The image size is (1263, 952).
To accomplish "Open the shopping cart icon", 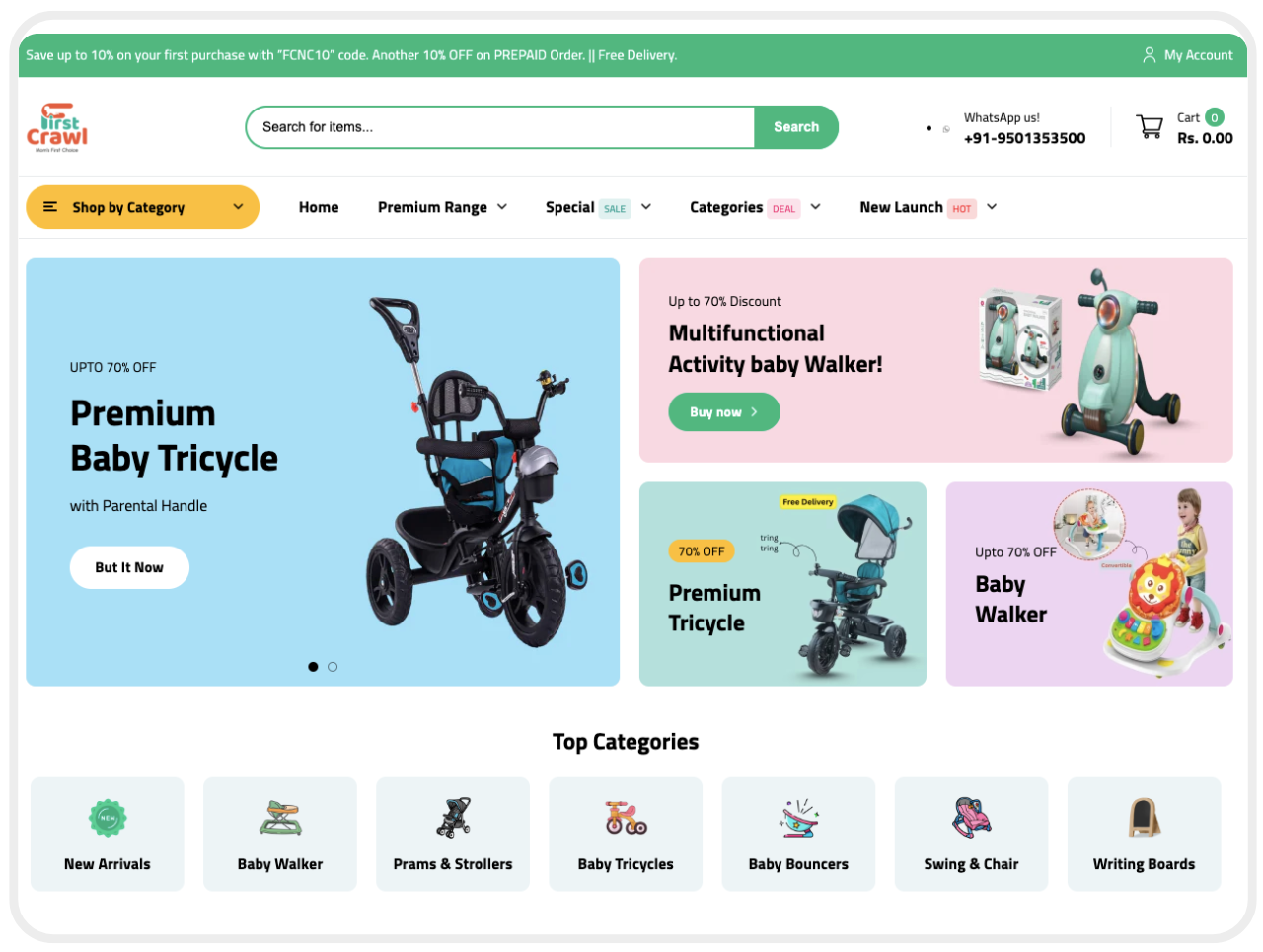I will click(x=1150, y=127).
